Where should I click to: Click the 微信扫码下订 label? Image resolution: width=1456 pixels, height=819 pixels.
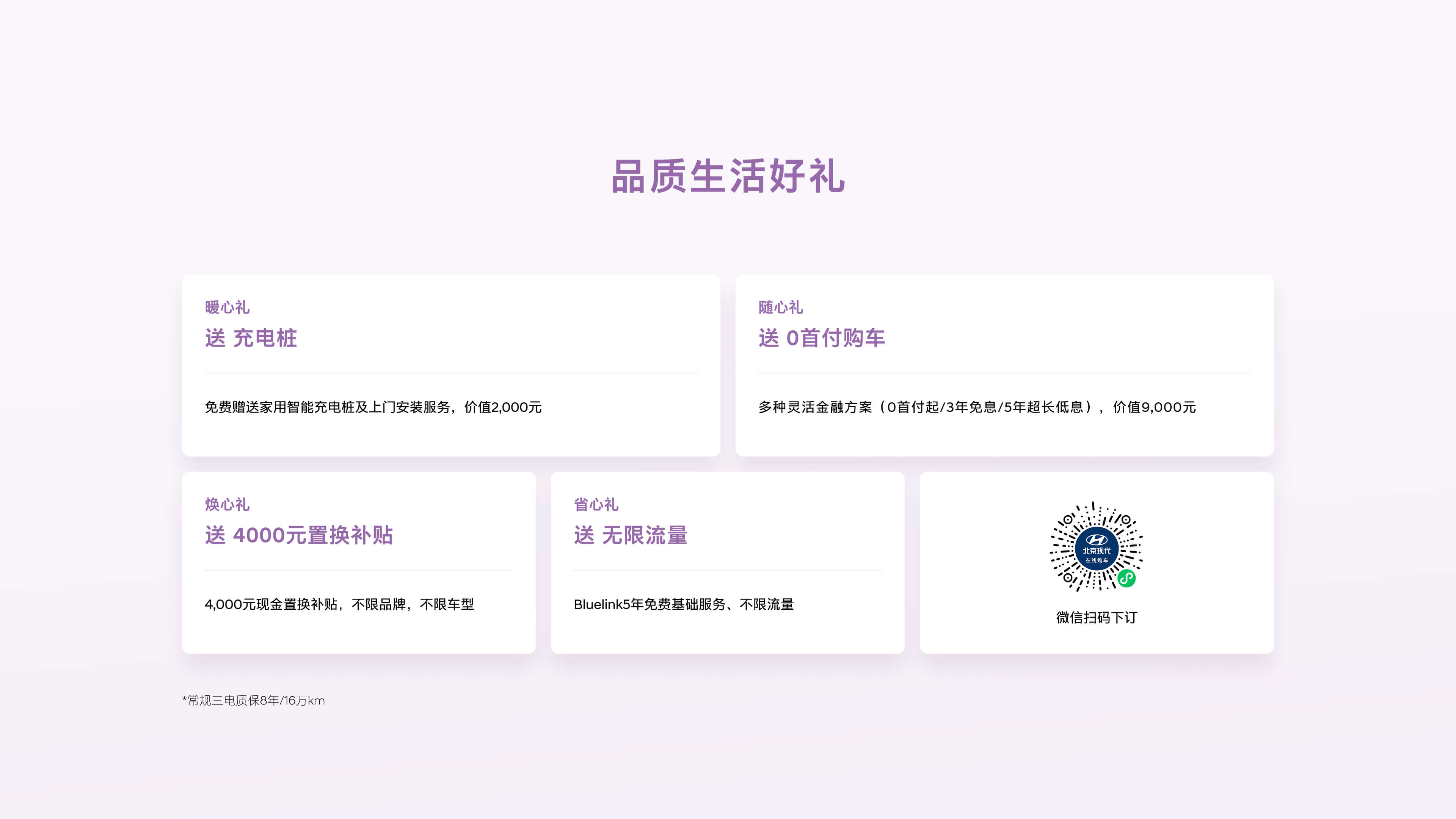click(1097, 617)
